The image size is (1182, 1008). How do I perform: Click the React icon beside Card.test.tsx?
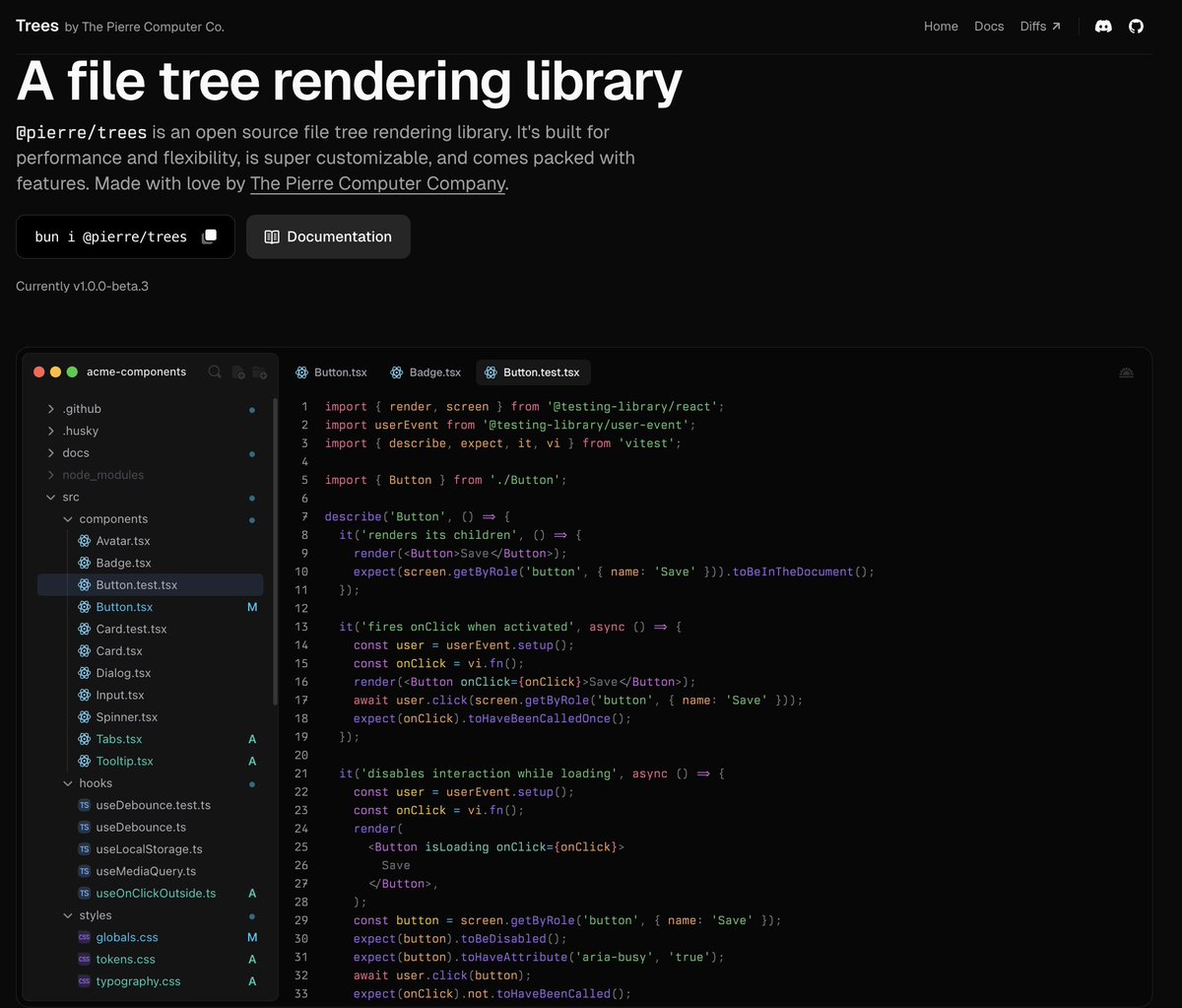[x=85, y=629]
